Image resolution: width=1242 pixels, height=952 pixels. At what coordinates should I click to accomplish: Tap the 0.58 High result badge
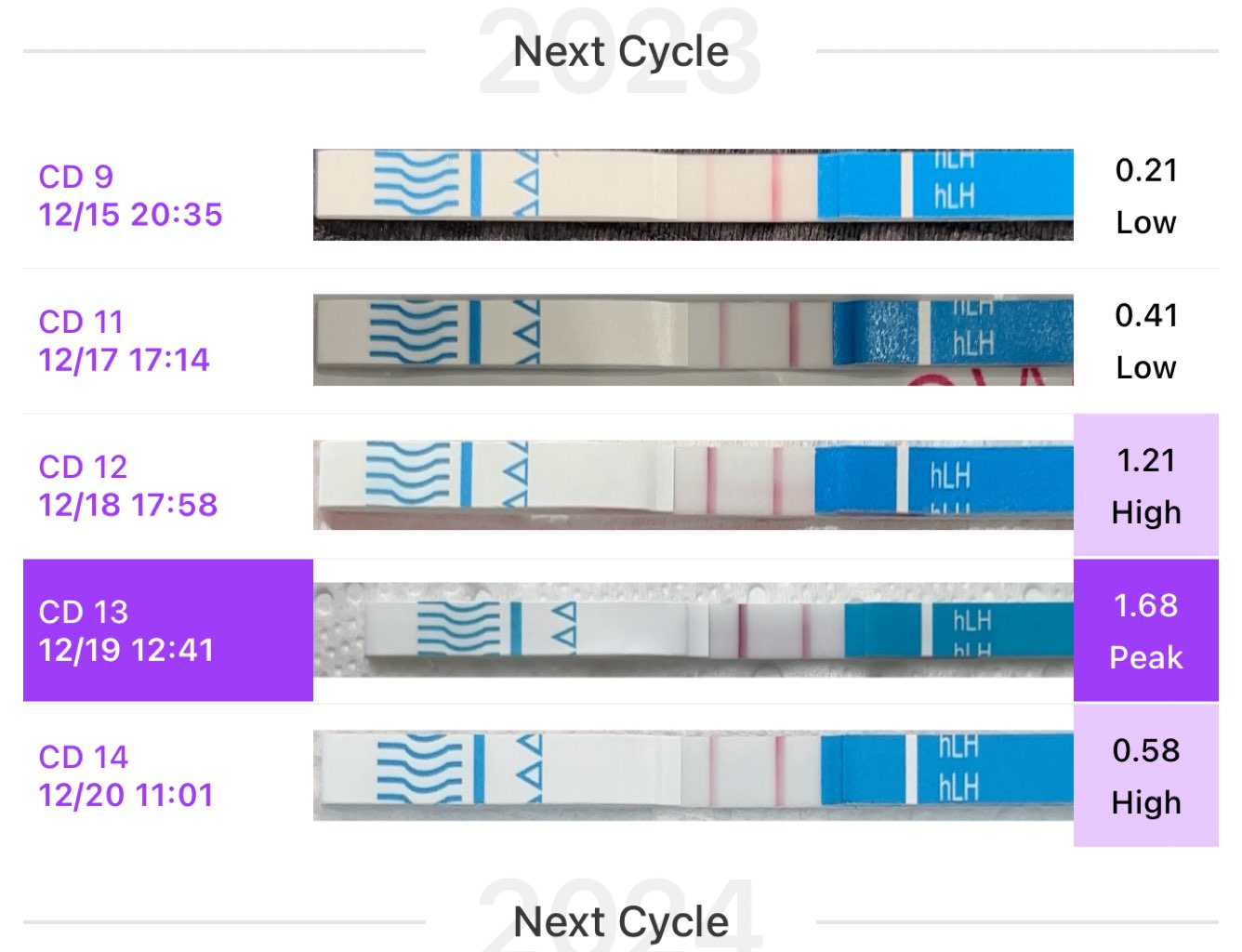(1146, 775)
